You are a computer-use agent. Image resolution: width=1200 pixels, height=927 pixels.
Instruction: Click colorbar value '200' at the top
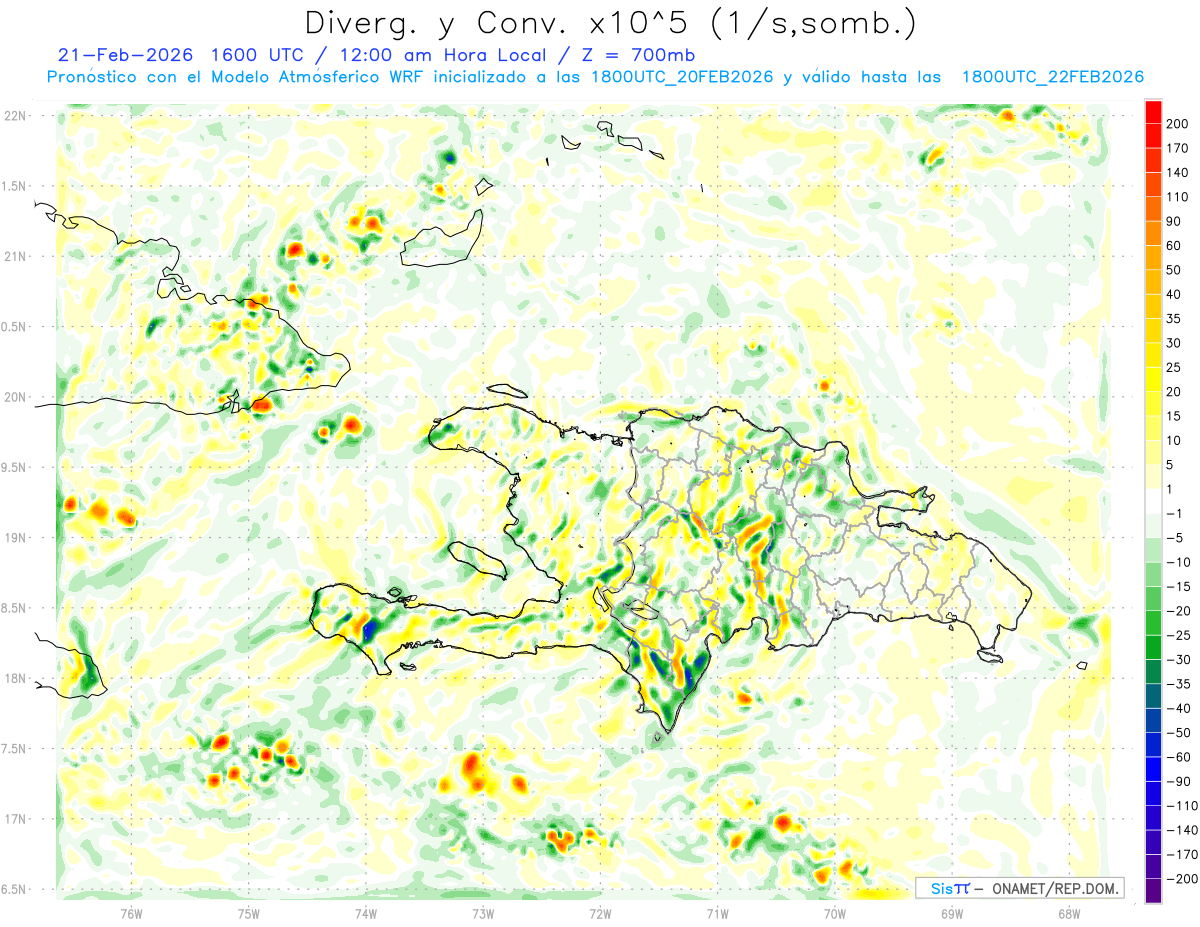point(1179,125)
